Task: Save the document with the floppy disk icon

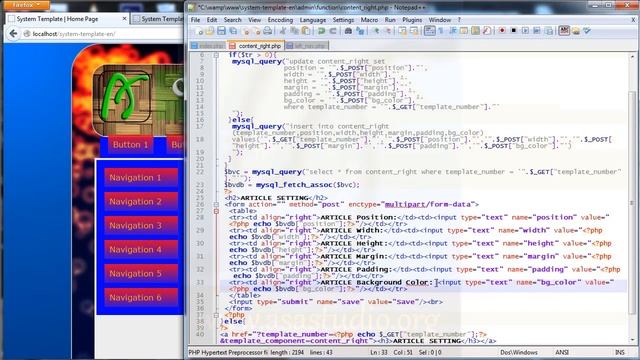Action: tap(221, 31)
